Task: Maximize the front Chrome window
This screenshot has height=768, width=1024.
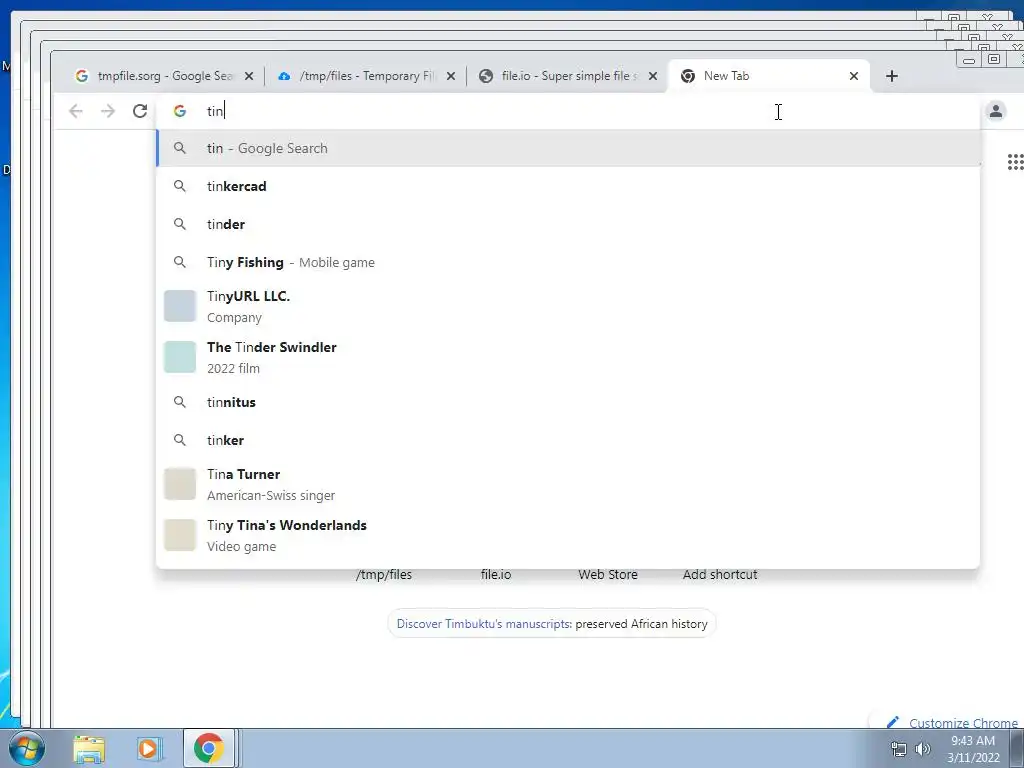Action: (x=993, y=59)
